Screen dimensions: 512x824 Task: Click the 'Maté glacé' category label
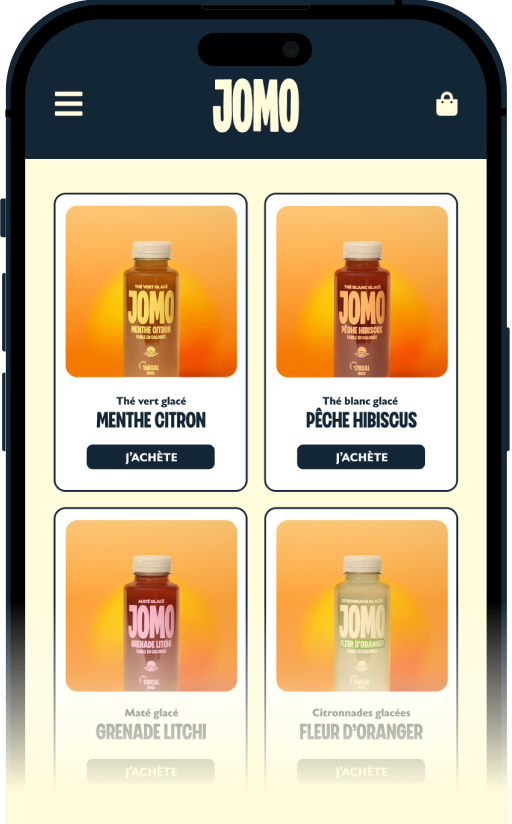(x=151, y=713)
